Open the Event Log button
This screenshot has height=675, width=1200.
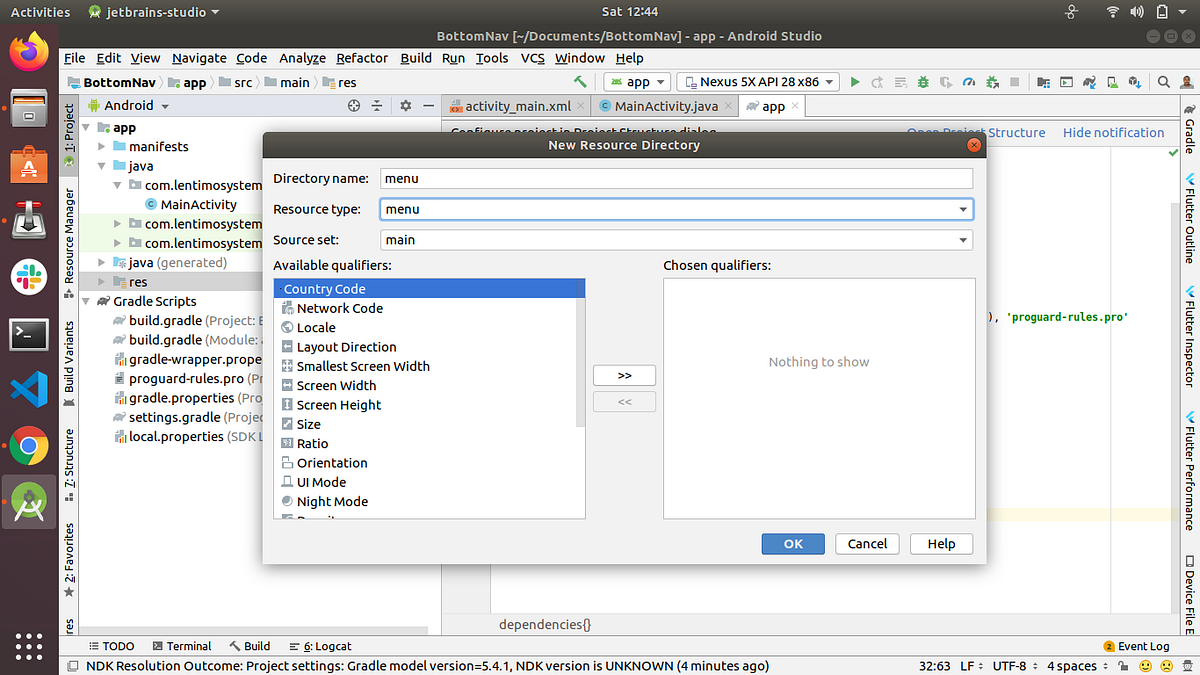(x=1136, y=646)
